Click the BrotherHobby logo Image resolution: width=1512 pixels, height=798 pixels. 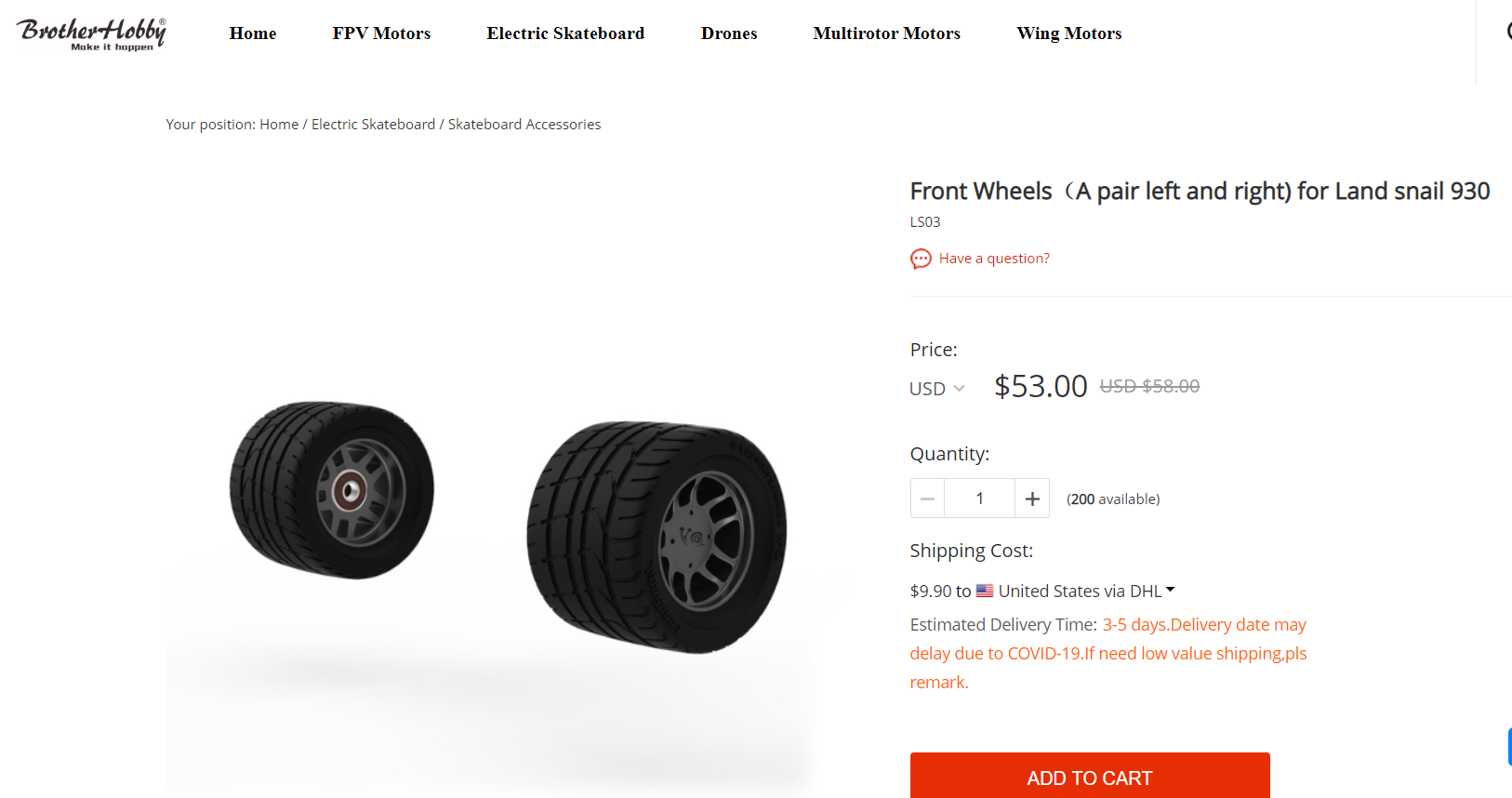pyautogui.click(x=91, y=33)
